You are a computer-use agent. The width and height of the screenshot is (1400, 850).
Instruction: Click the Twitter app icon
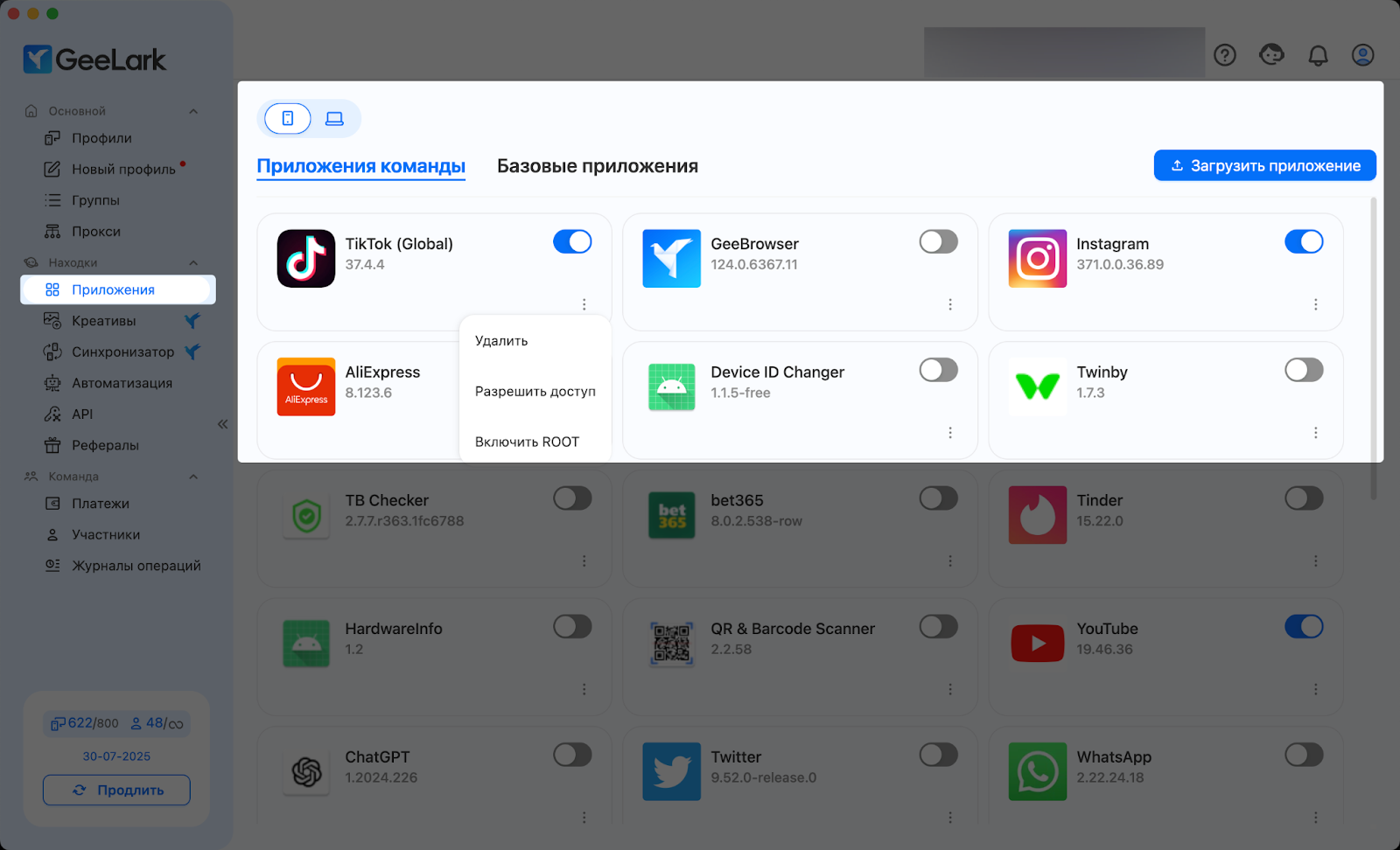click(671, 771)
